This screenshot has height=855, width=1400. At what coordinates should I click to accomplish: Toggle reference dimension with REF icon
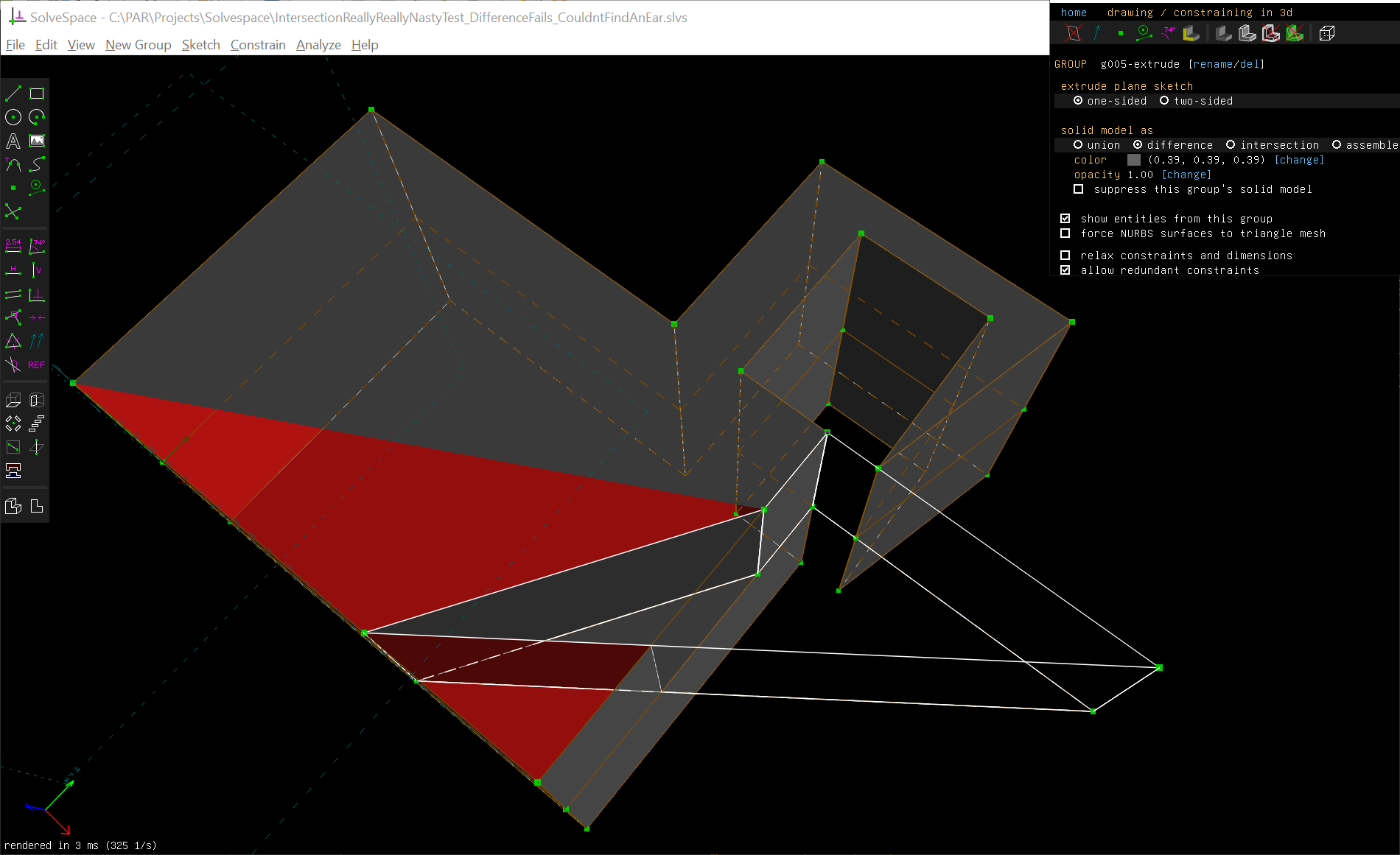(x=37, y=365)
